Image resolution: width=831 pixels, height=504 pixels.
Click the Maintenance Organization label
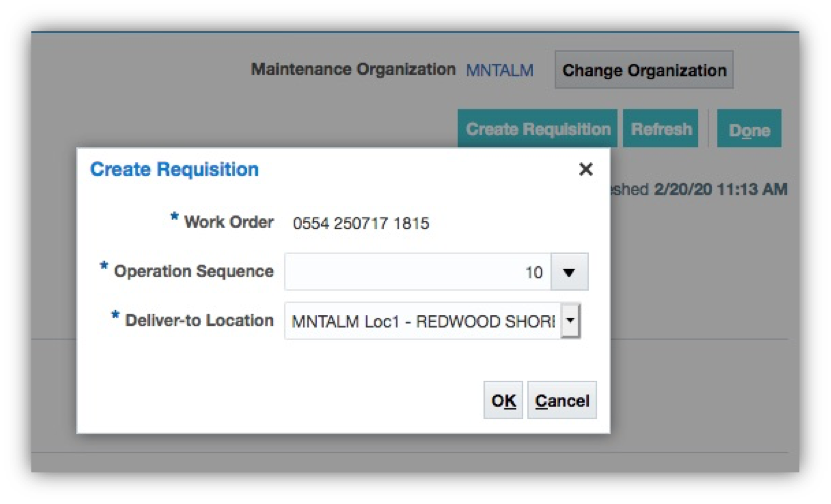[353, 69]
